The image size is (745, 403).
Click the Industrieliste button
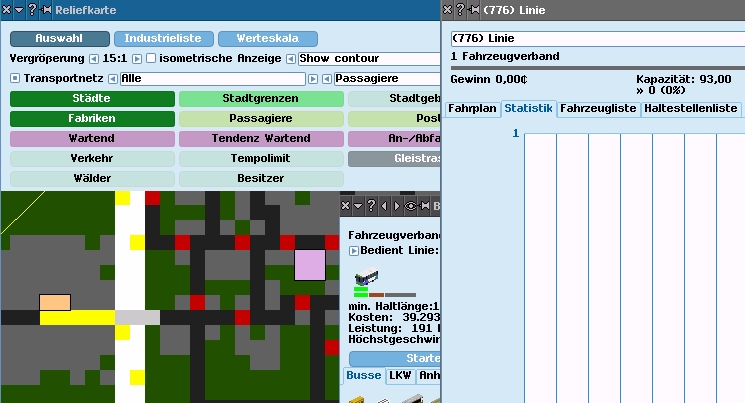point(163,39)
